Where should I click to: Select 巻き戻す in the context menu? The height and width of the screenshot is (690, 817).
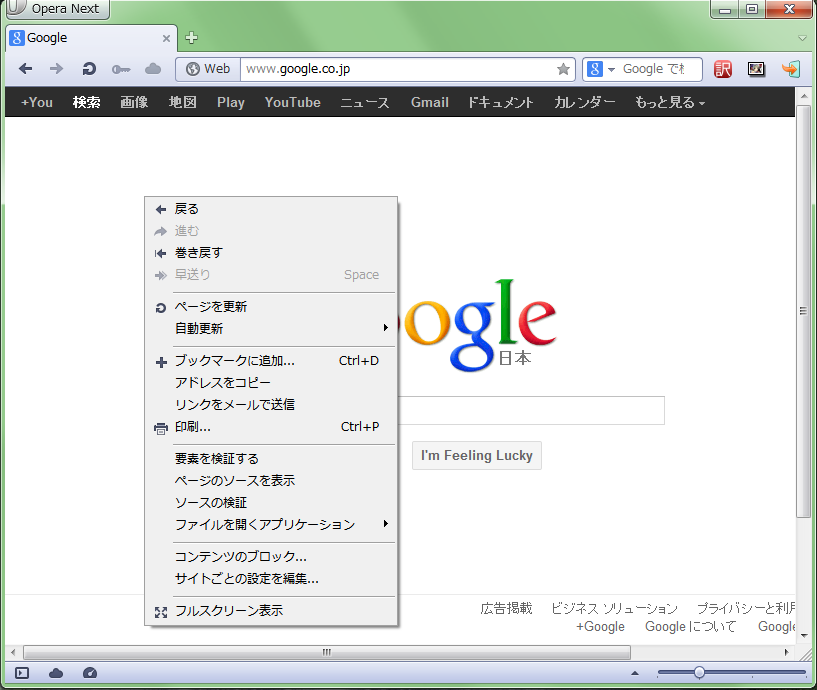(271, 253)
